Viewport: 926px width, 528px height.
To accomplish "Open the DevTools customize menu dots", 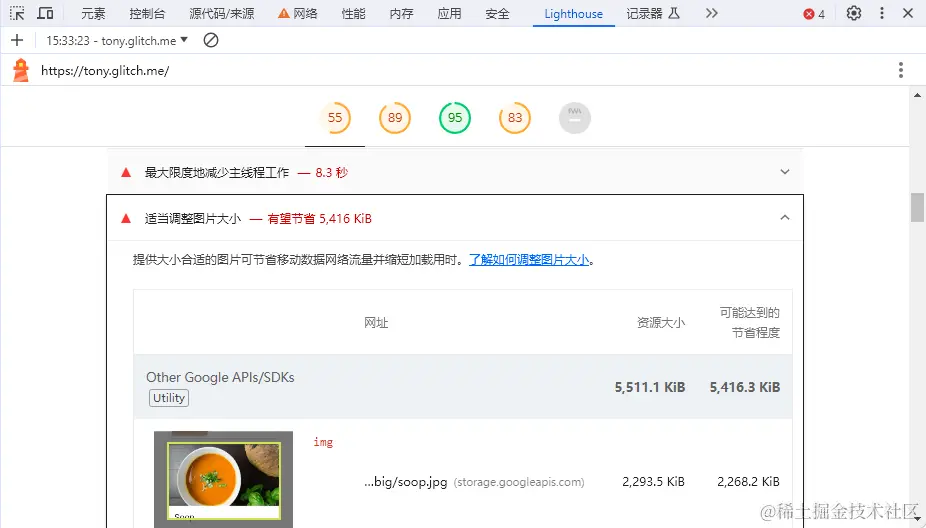I will tap(882, 13).
